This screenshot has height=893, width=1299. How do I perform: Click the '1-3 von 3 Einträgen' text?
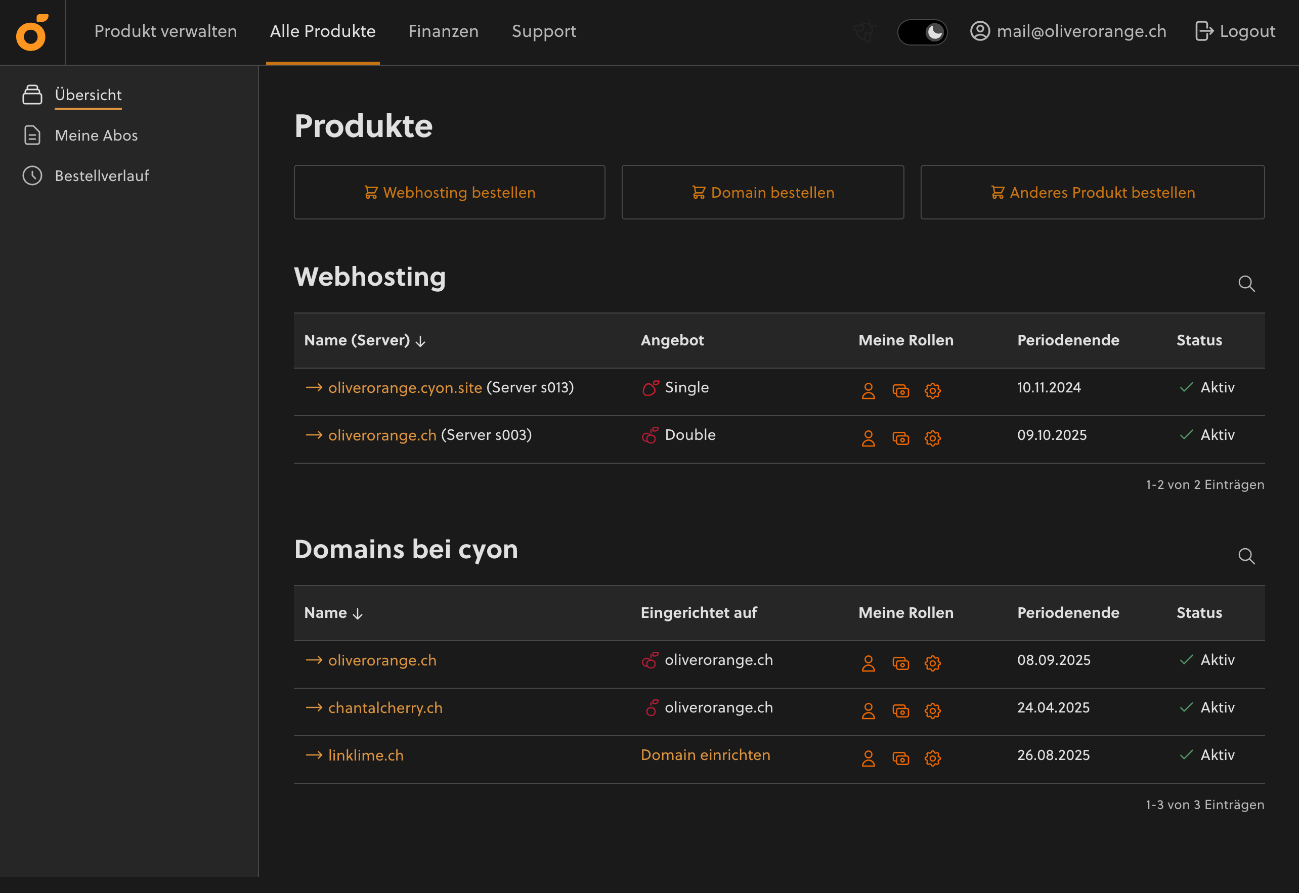pyautogui.click(x=1205, y=804)
